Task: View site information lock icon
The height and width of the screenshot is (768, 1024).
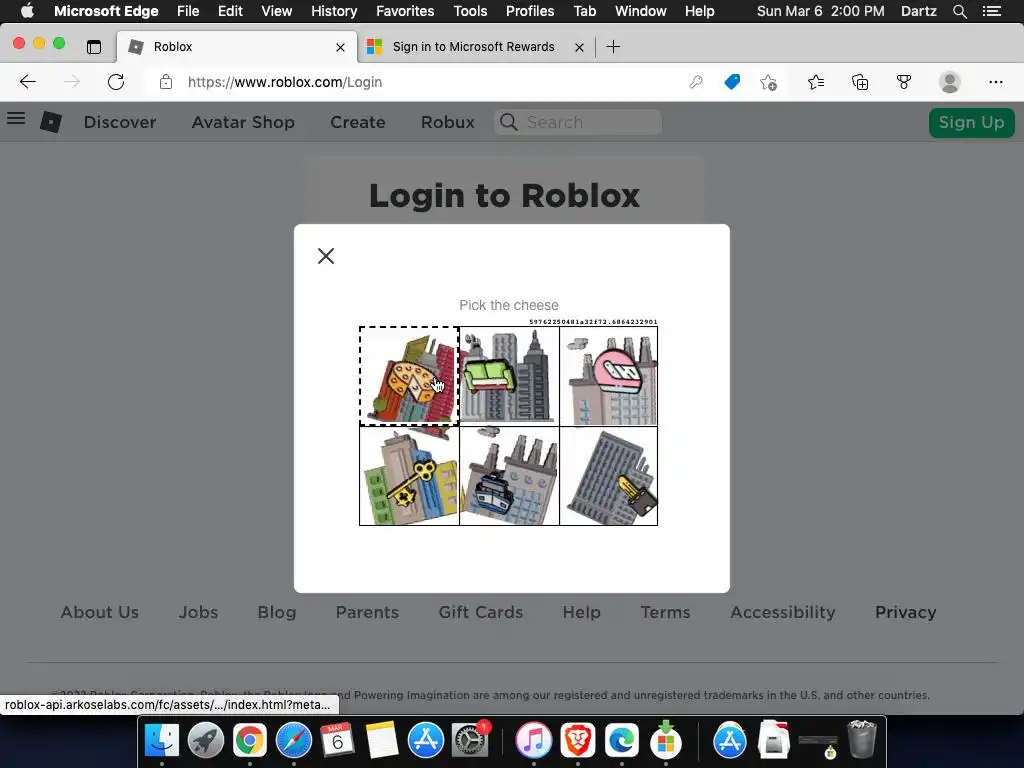Action: (x=166, y=82)
